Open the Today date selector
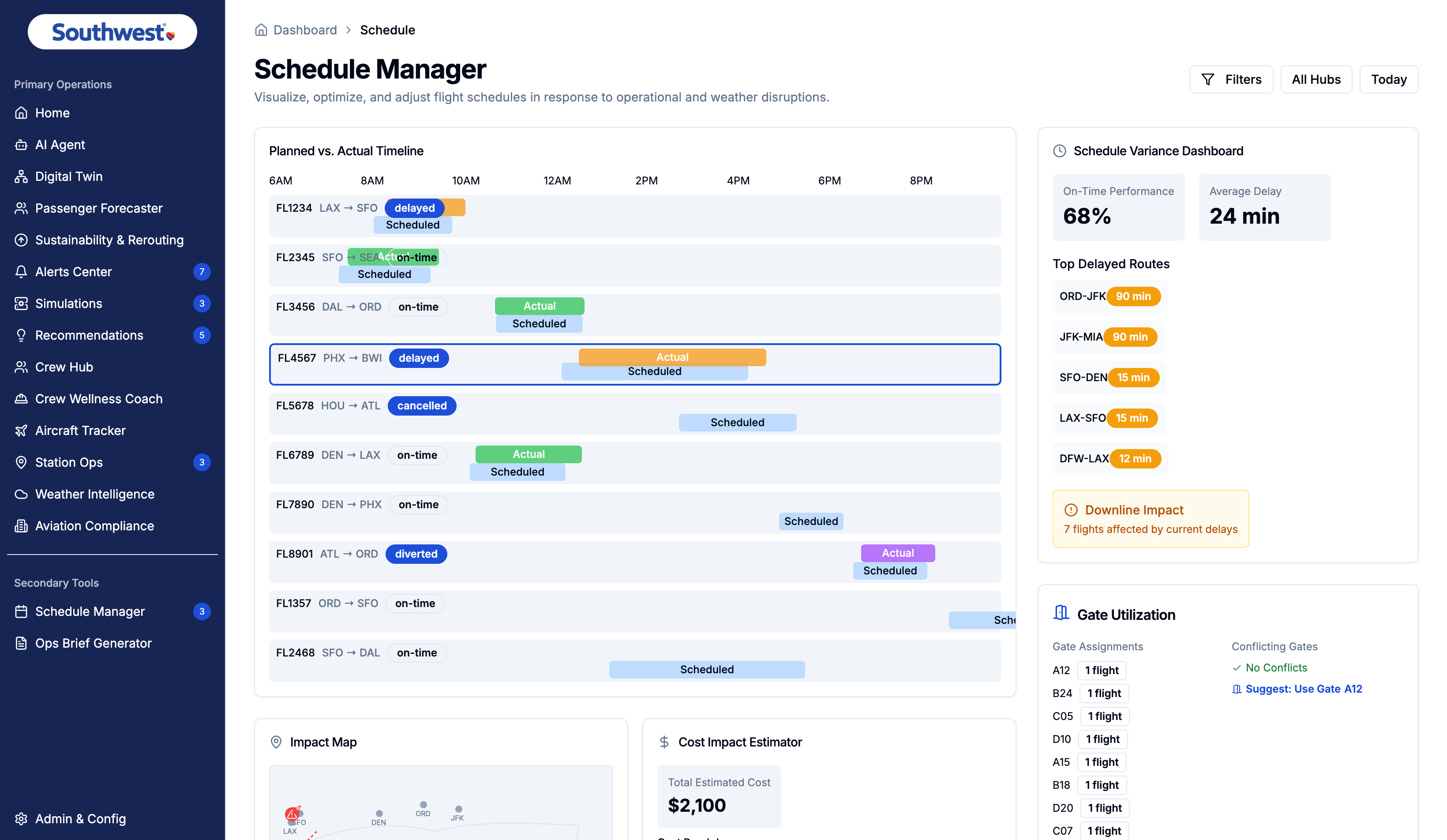Viewport: 1447px width, 840px height. 1388,79
